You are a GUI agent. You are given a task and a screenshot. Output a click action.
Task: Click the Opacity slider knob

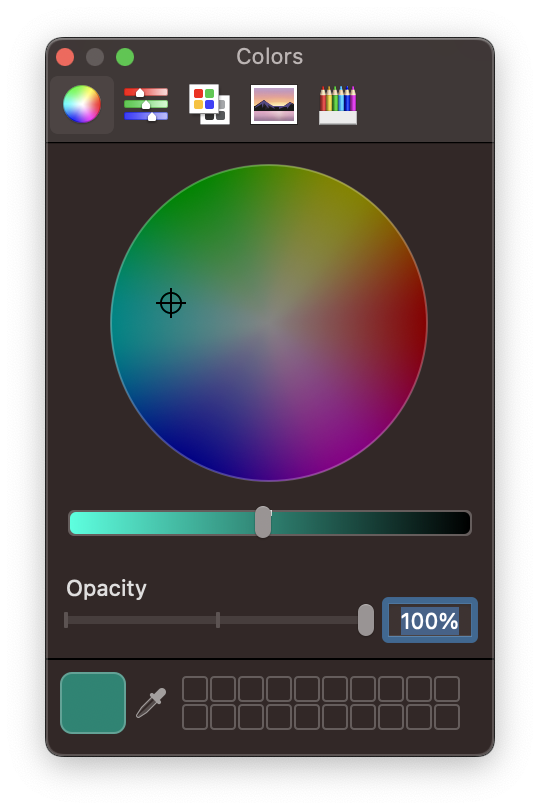click(x=366, y=620)
